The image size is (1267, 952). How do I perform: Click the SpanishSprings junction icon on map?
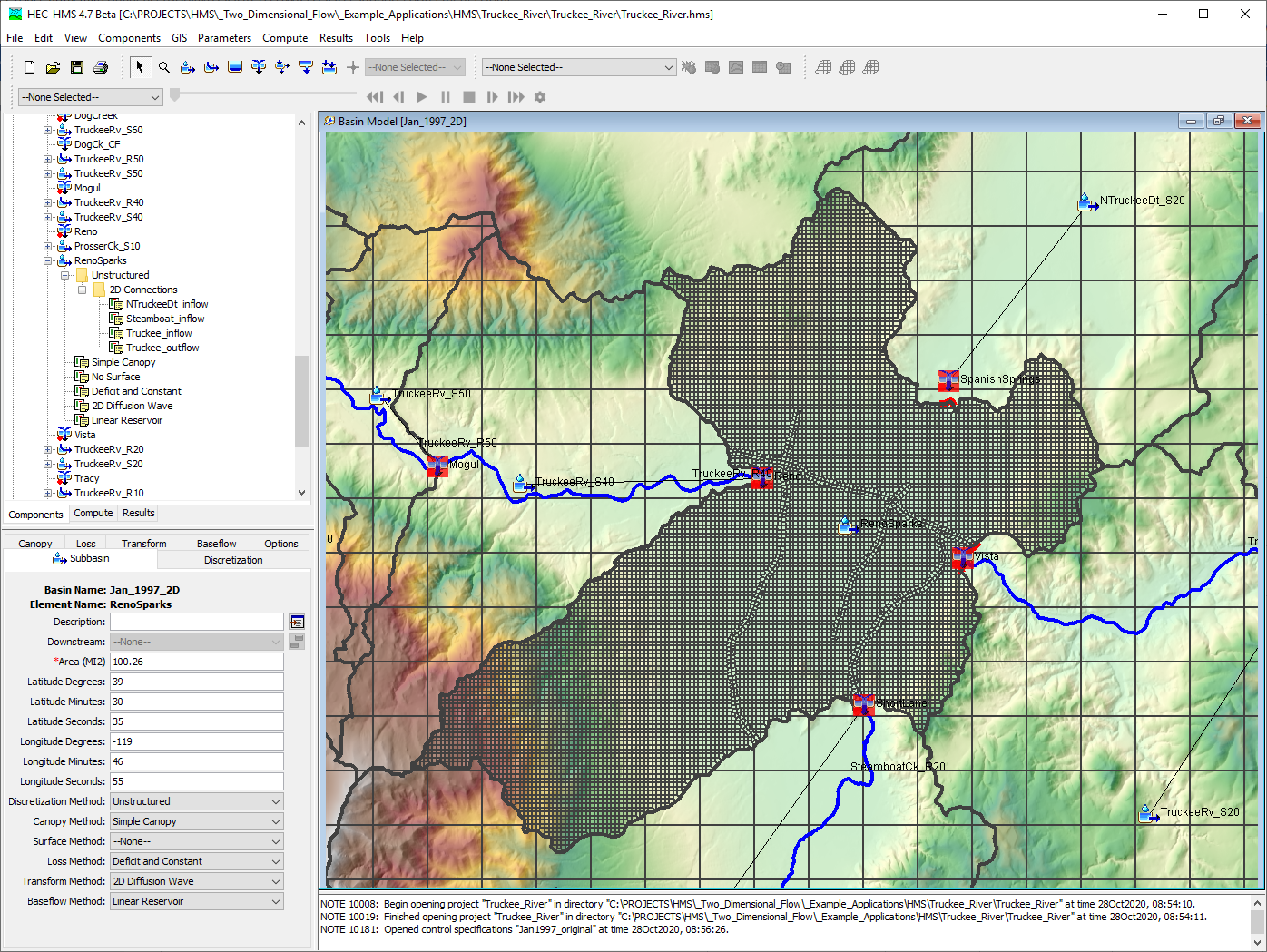[948, 380]
